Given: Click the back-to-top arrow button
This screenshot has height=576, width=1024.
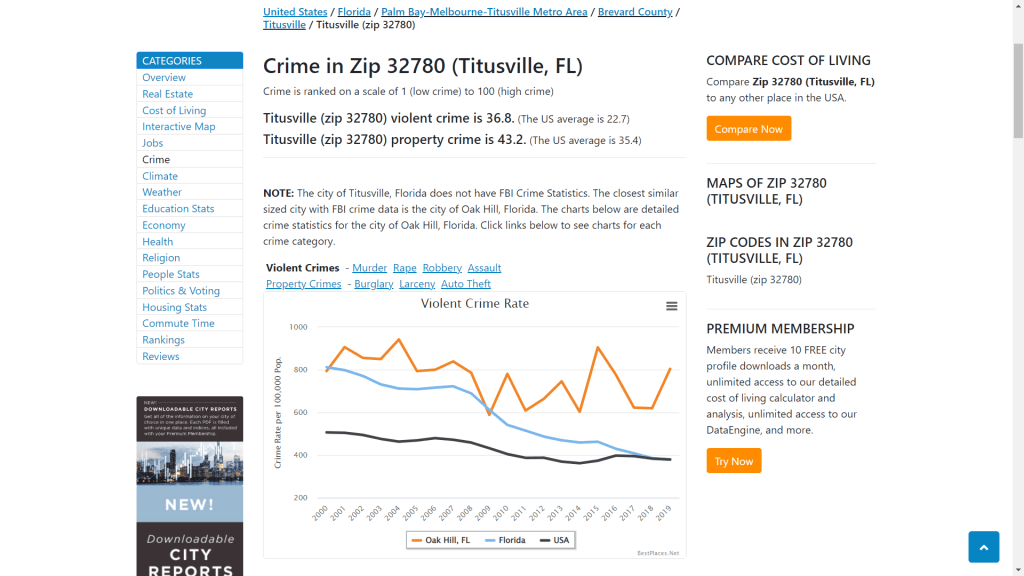Looking at the screenshot, I should (983, 547).
